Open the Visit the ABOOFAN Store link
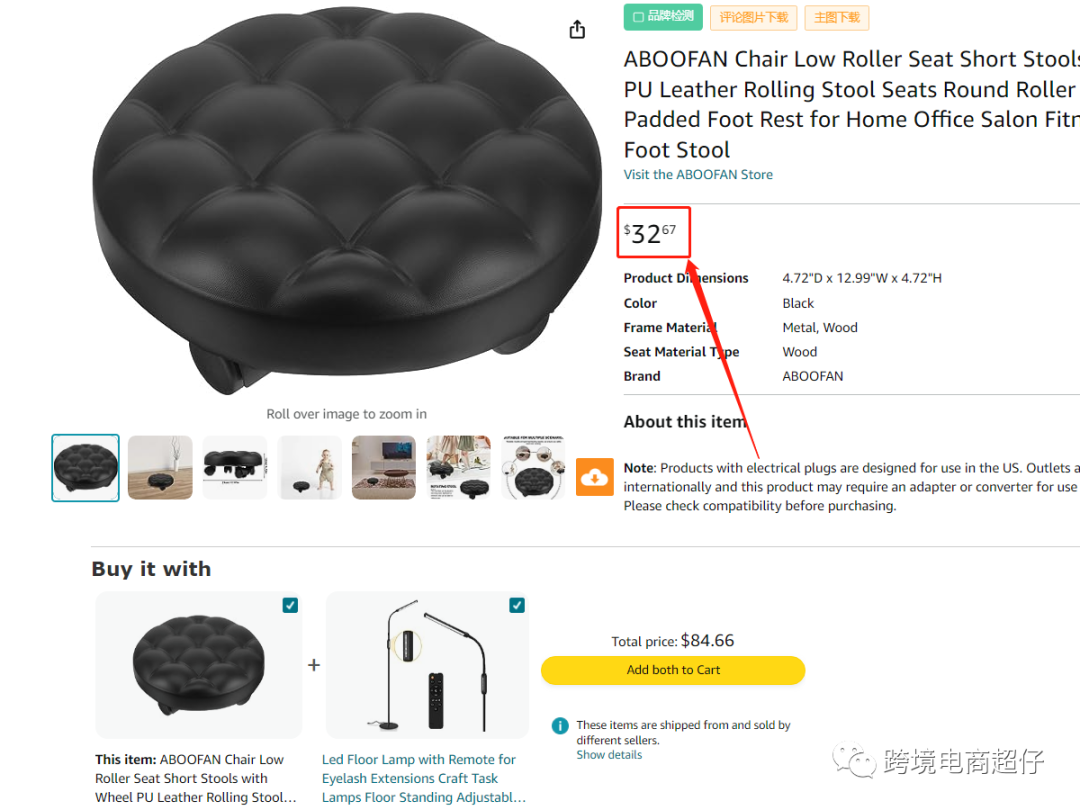 (x=698, y=174)
